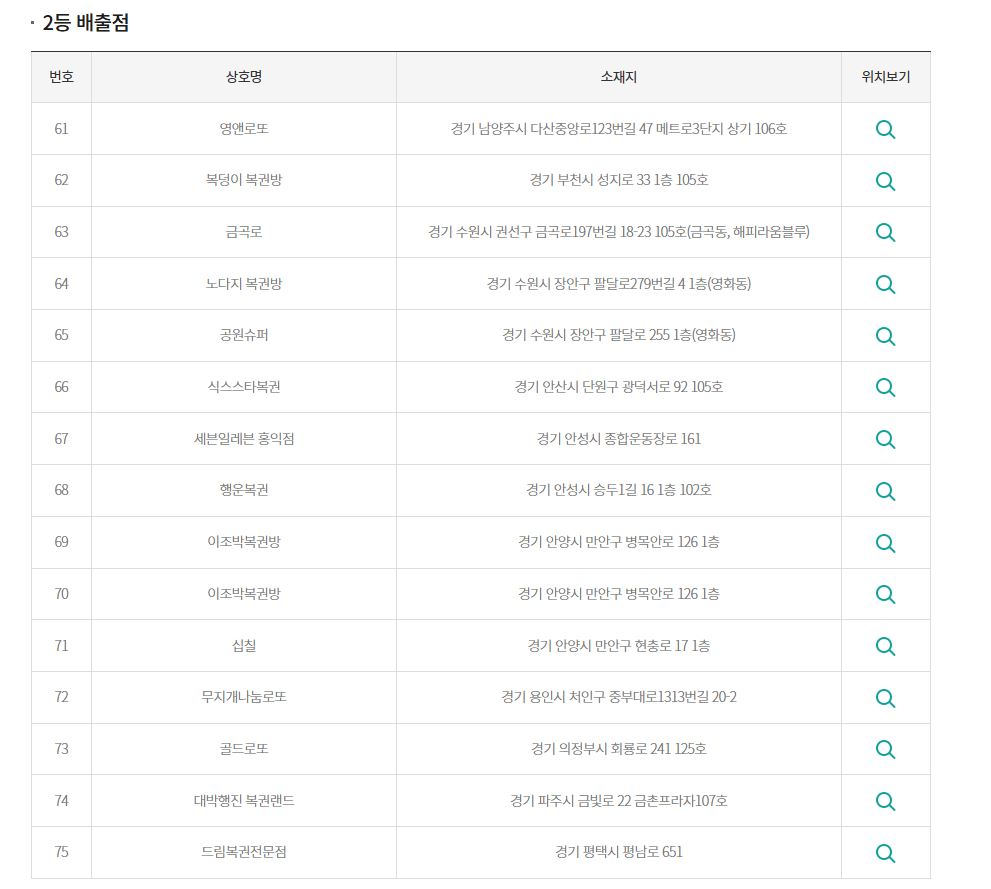
Task: Select store name 골드로또
Action: click(244, 749)
